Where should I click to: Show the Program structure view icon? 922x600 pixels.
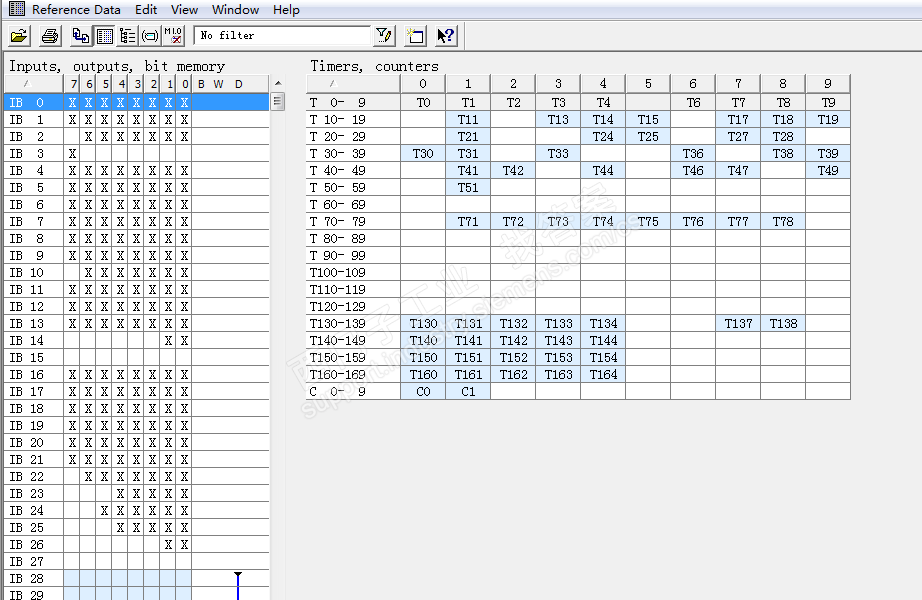click(127, 36)
